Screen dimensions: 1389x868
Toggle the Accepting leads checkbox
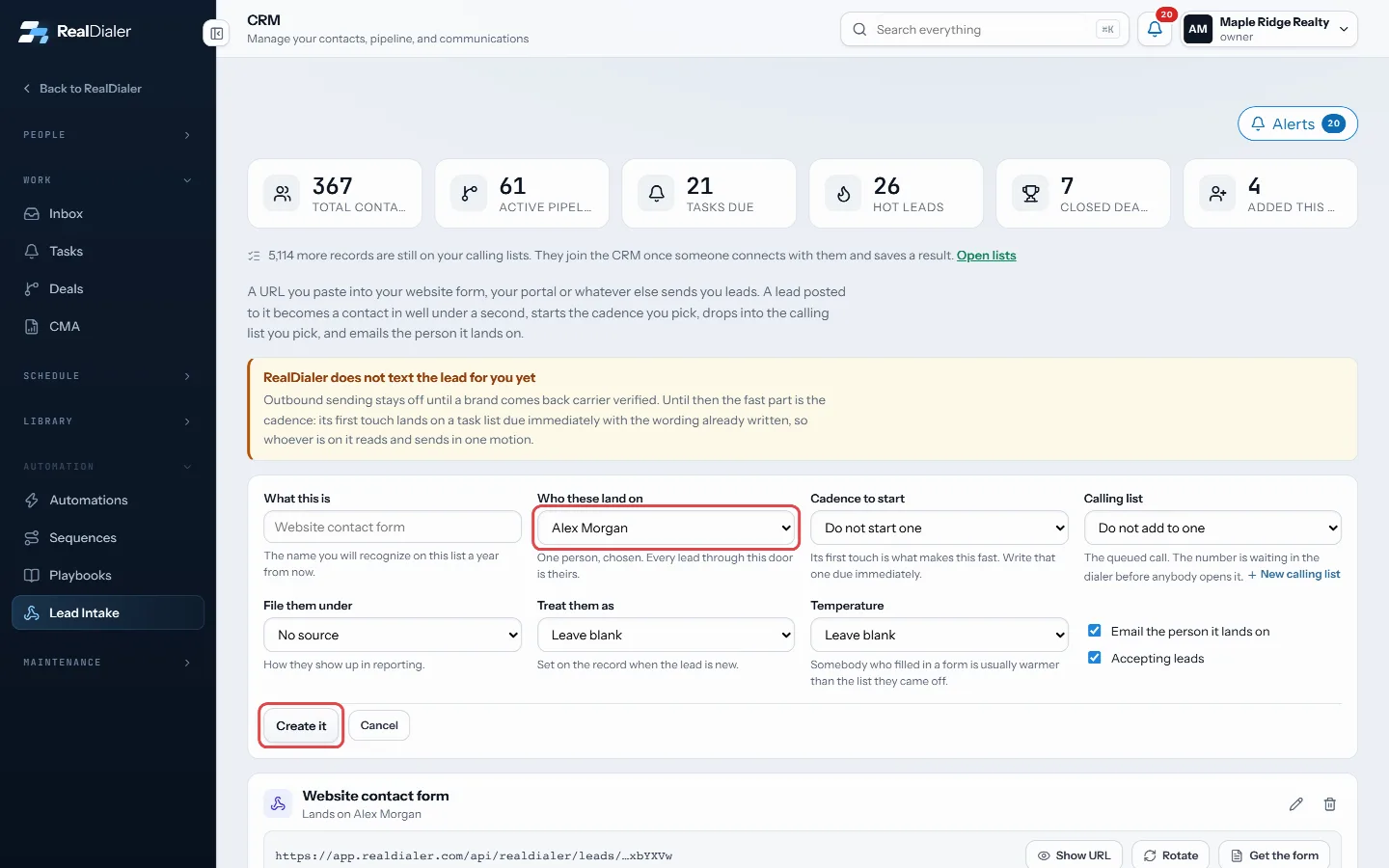[x=1095, y=658]
